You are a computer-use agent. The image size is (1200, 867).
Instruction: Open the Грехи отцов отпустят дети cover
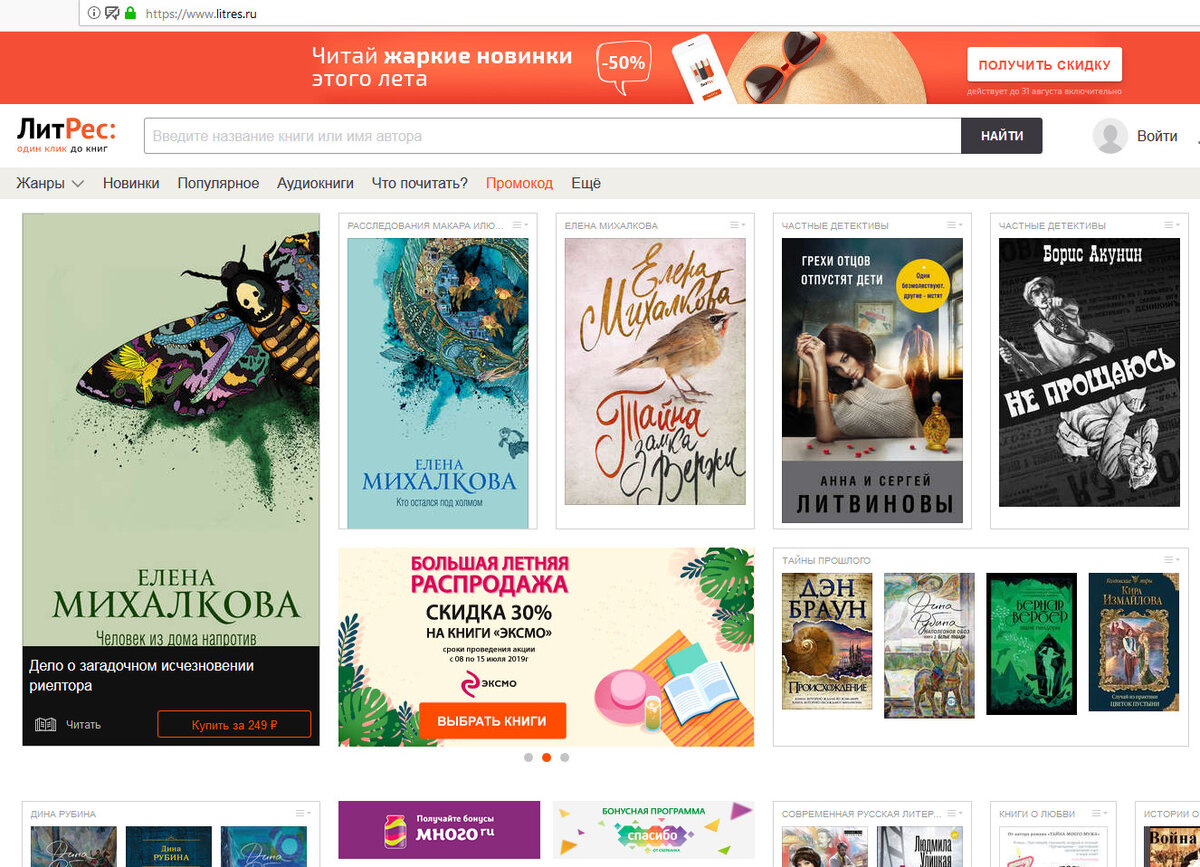[872, 380]
